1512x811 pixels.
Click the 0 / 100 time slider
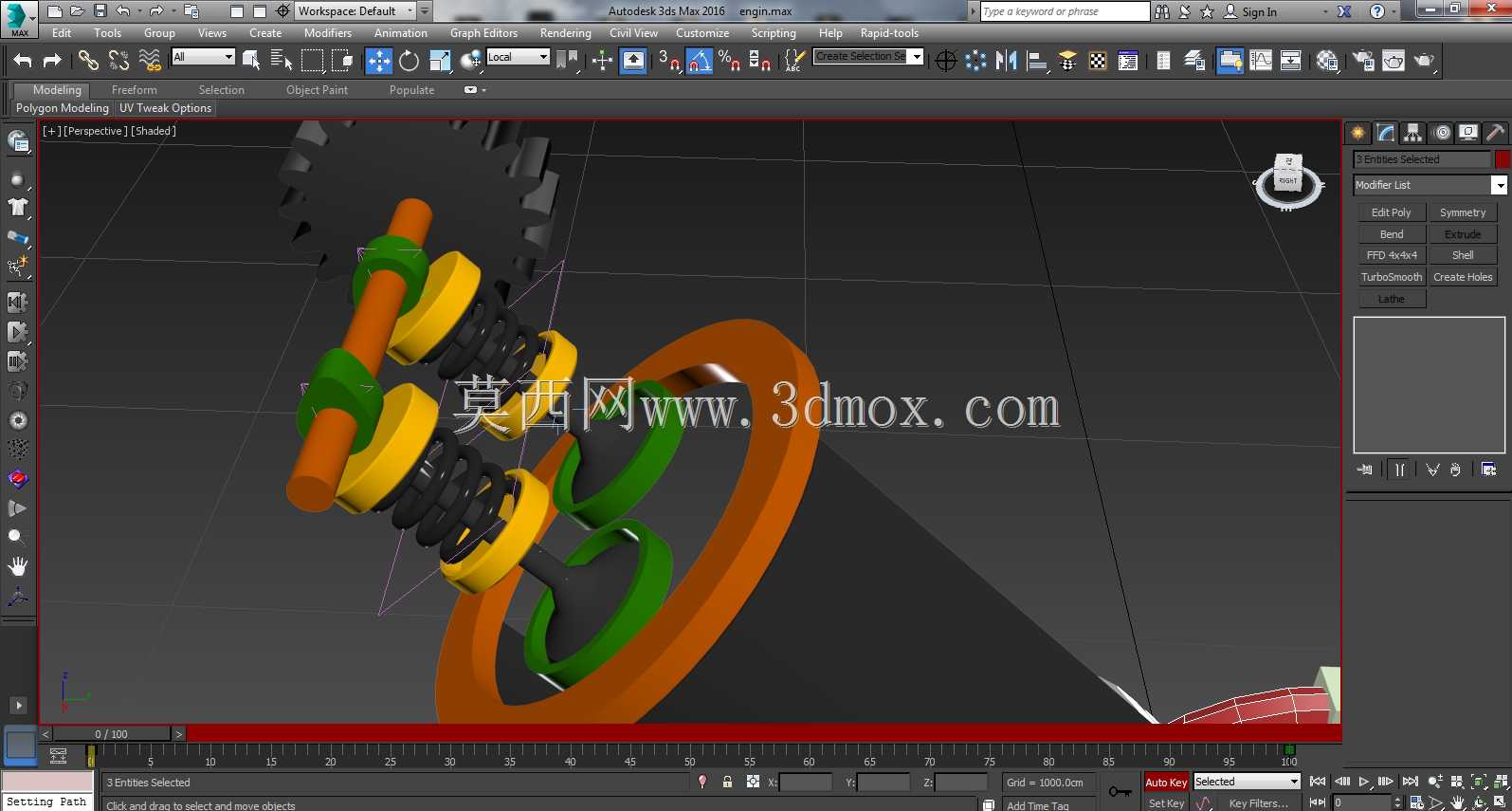click(x=112, y=734)
